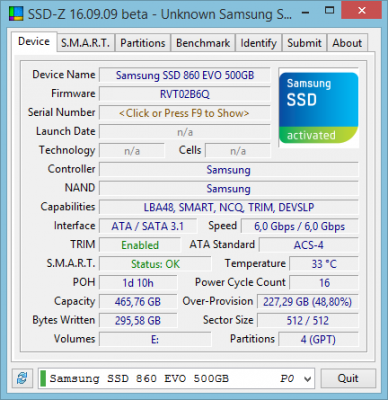Click the S.M.A.R.T. Status OK field
This screenshot has width=388, height=400.
pos(155,264)
